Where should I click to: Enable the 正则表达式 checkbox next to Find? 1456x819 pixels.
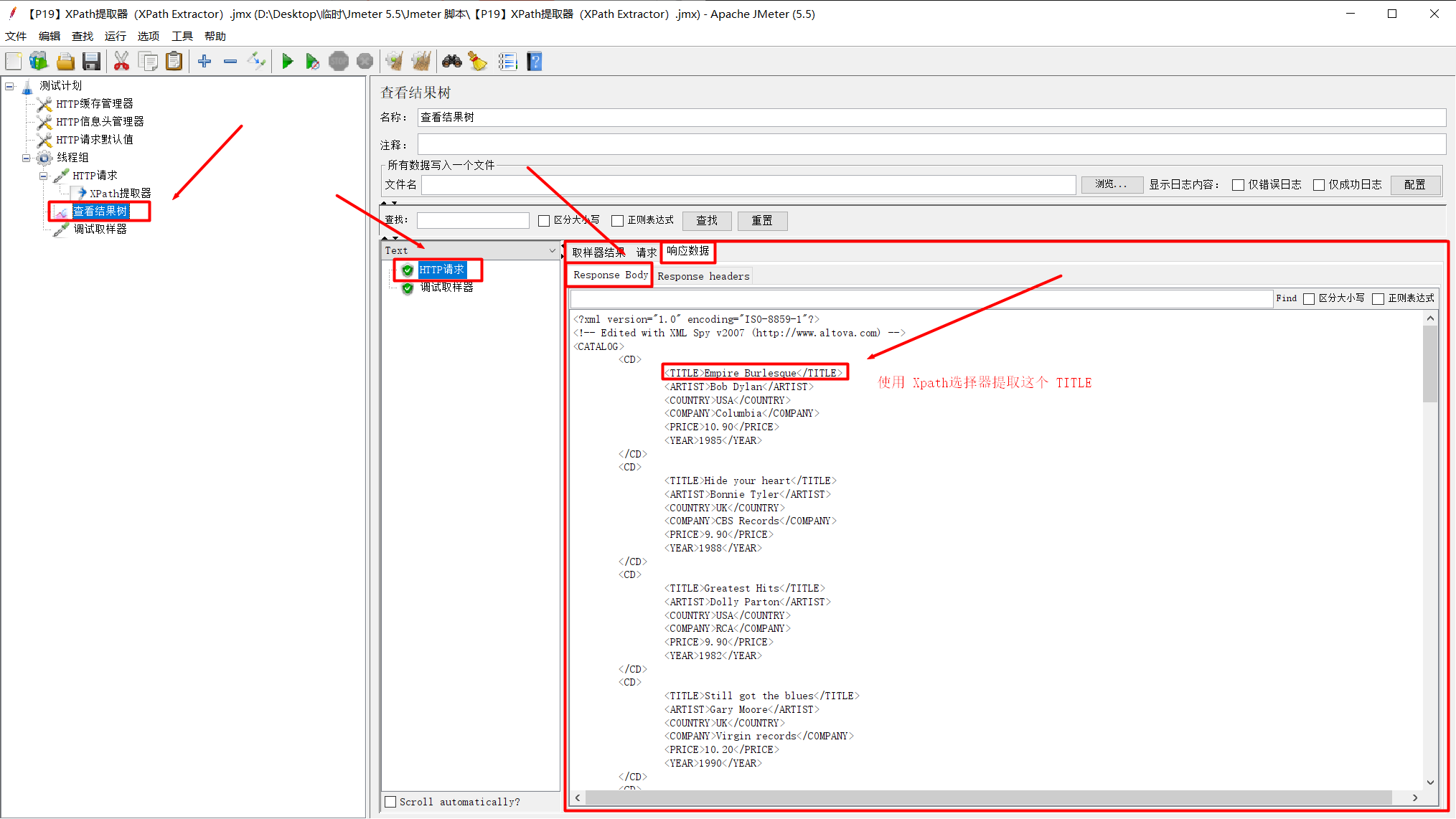(x=1378, y=298)
